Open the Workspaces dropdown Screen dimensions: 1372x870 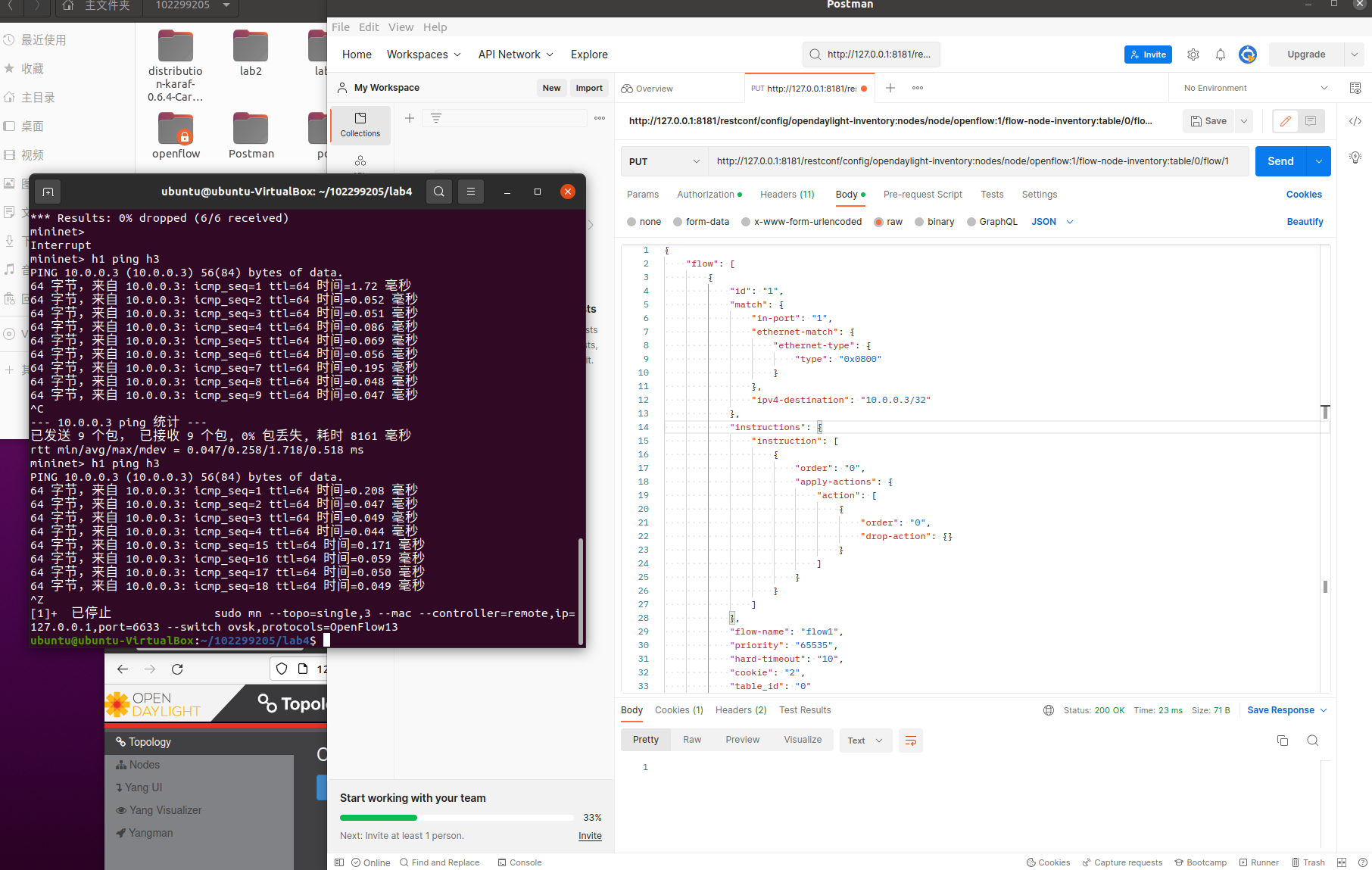click(423, 55)
